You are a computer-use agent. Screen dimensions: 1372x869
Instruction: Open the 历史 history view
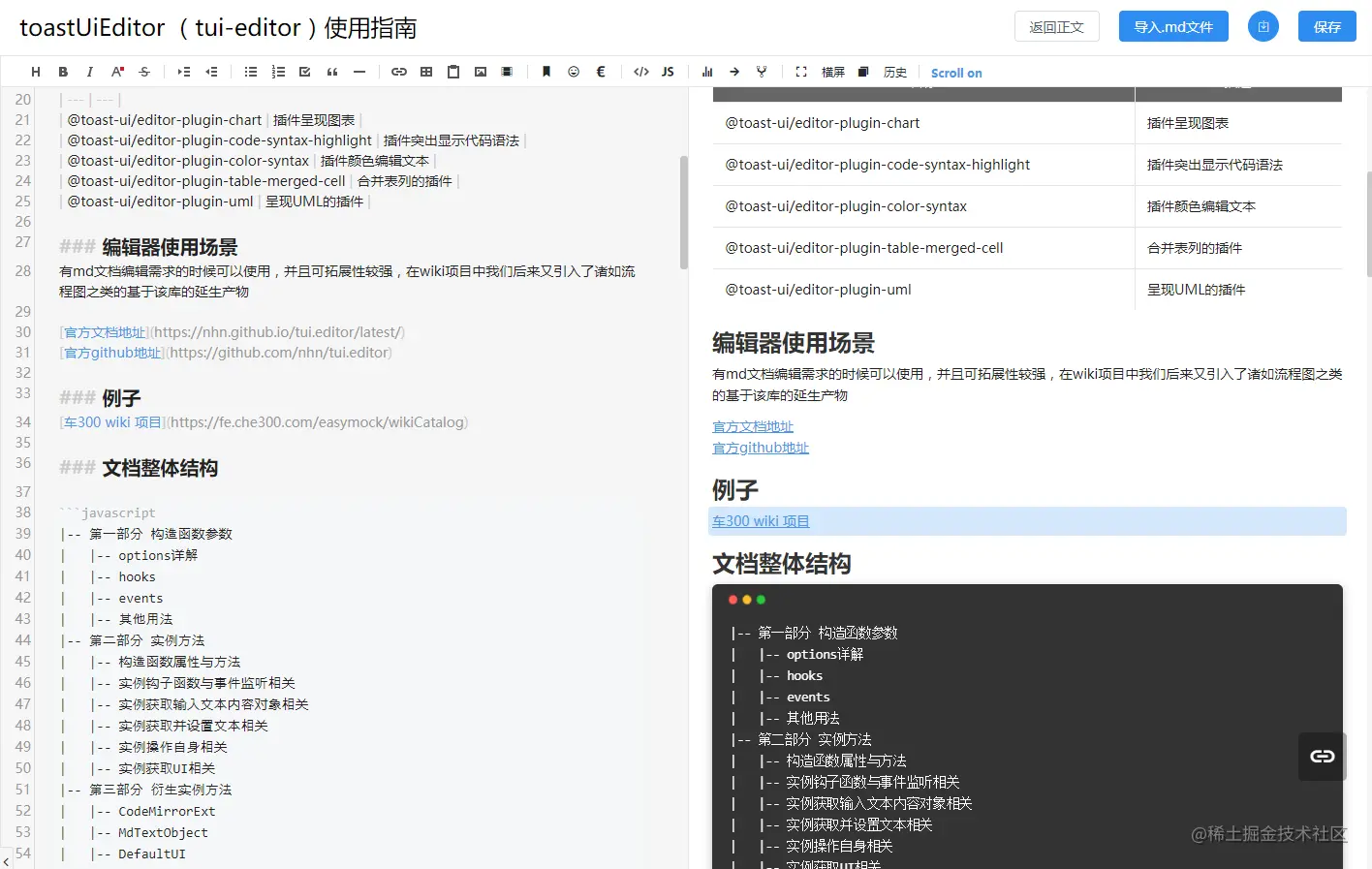[893, 71]
